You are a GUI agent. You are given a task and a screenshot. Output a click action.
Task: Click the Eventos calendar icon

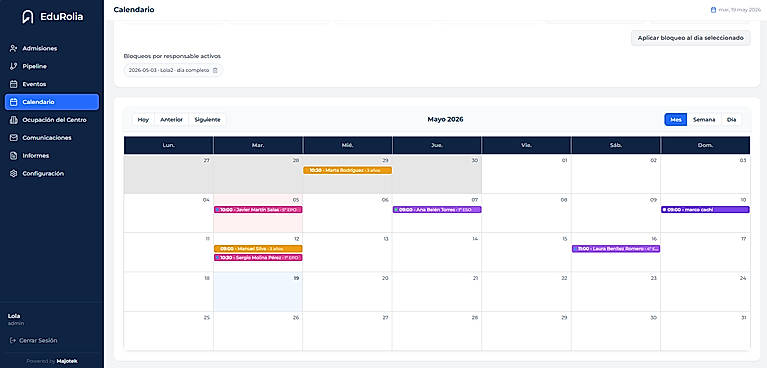click(x=14, y=84)
